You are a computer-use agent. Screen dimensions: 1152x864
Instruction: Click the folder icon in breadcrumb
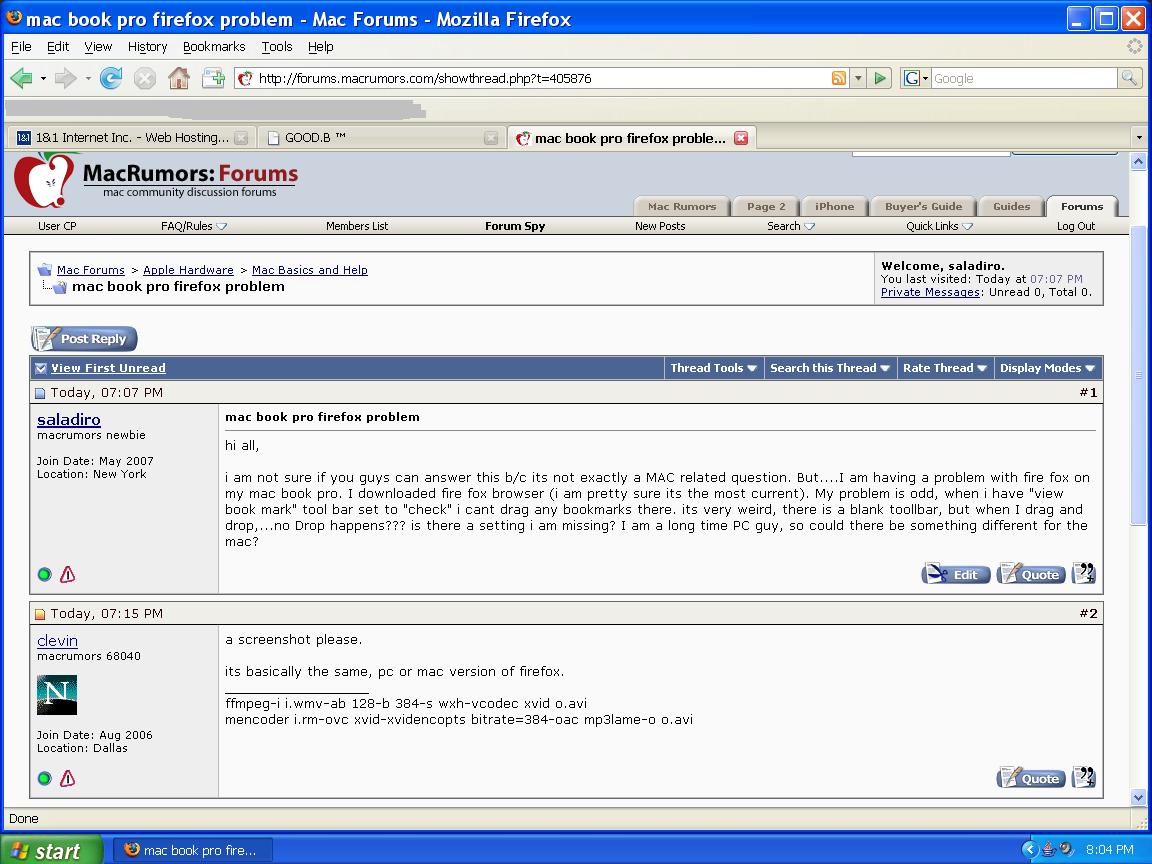point(45,270)
